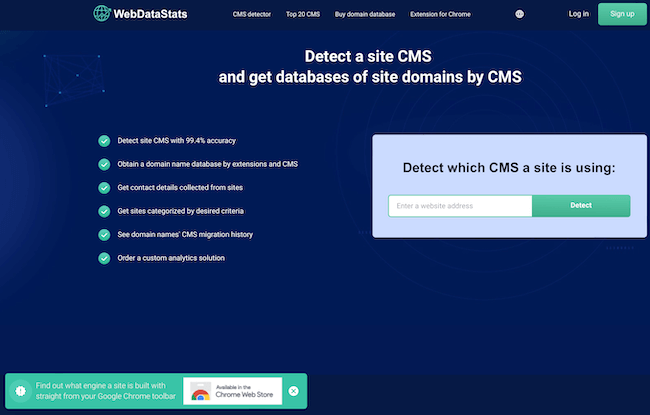Click 'Detect which CMS a site is using' heading
Screen dimensions: 650x415
point(509,167)
